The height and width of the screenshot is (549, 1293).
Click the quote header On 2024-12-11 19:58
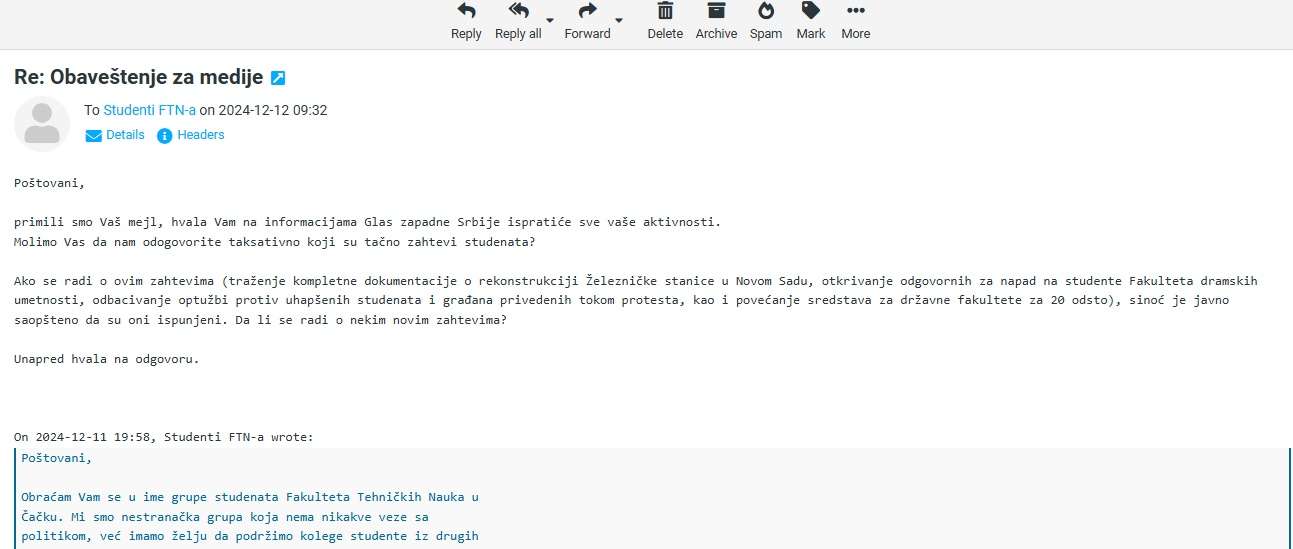pyautogui.click(x=164, y=437)
